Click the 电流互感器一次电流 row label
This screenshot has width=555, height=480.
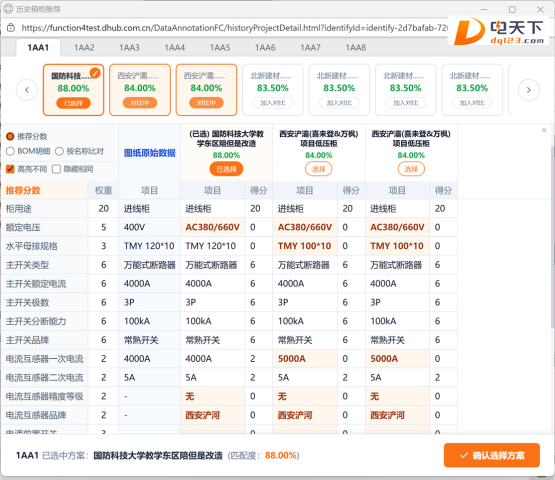(x=45, y=359)
